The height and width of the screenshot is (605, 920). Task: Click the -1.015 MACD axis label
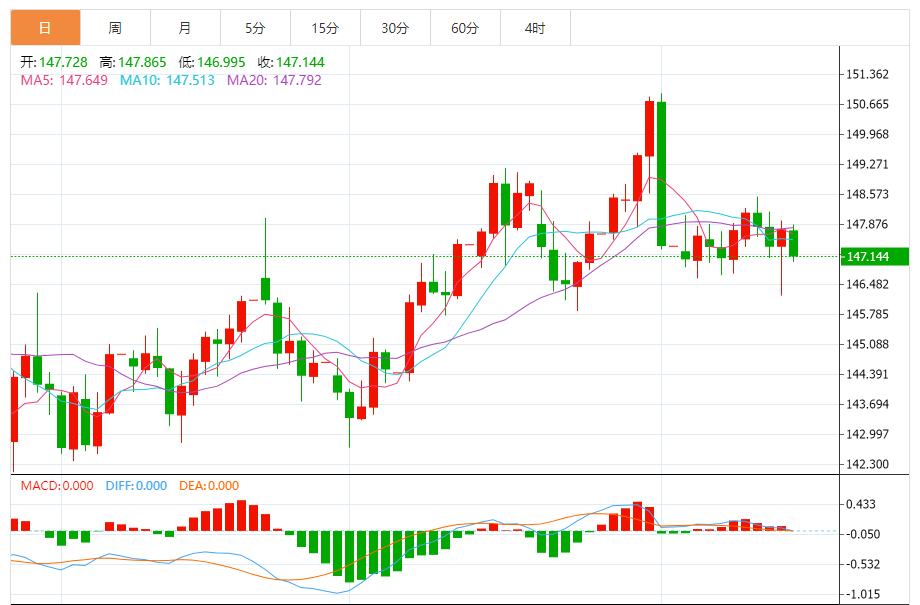[863, 594]
